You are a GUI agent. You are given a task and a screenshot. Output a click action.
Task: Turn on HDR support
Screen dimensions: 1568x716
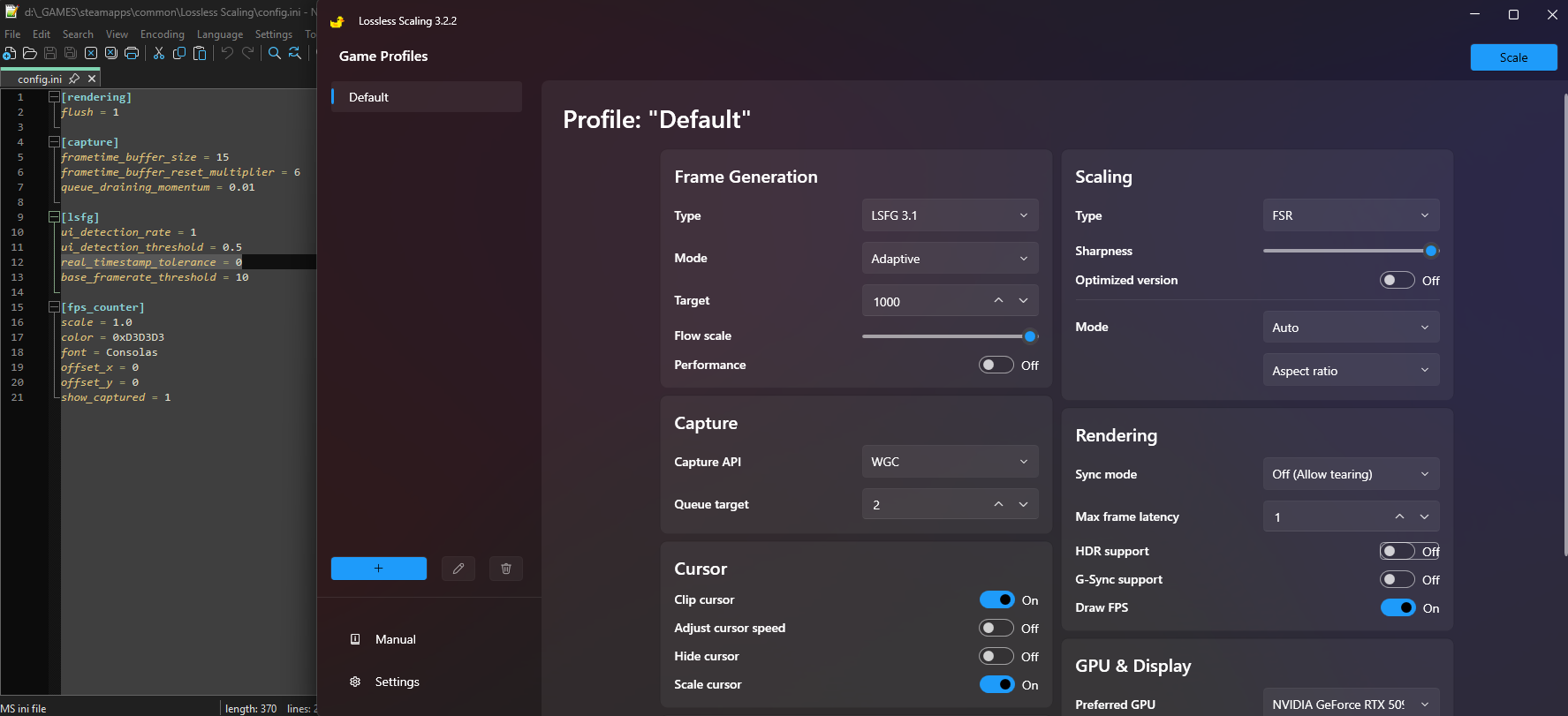(1398, 552)
